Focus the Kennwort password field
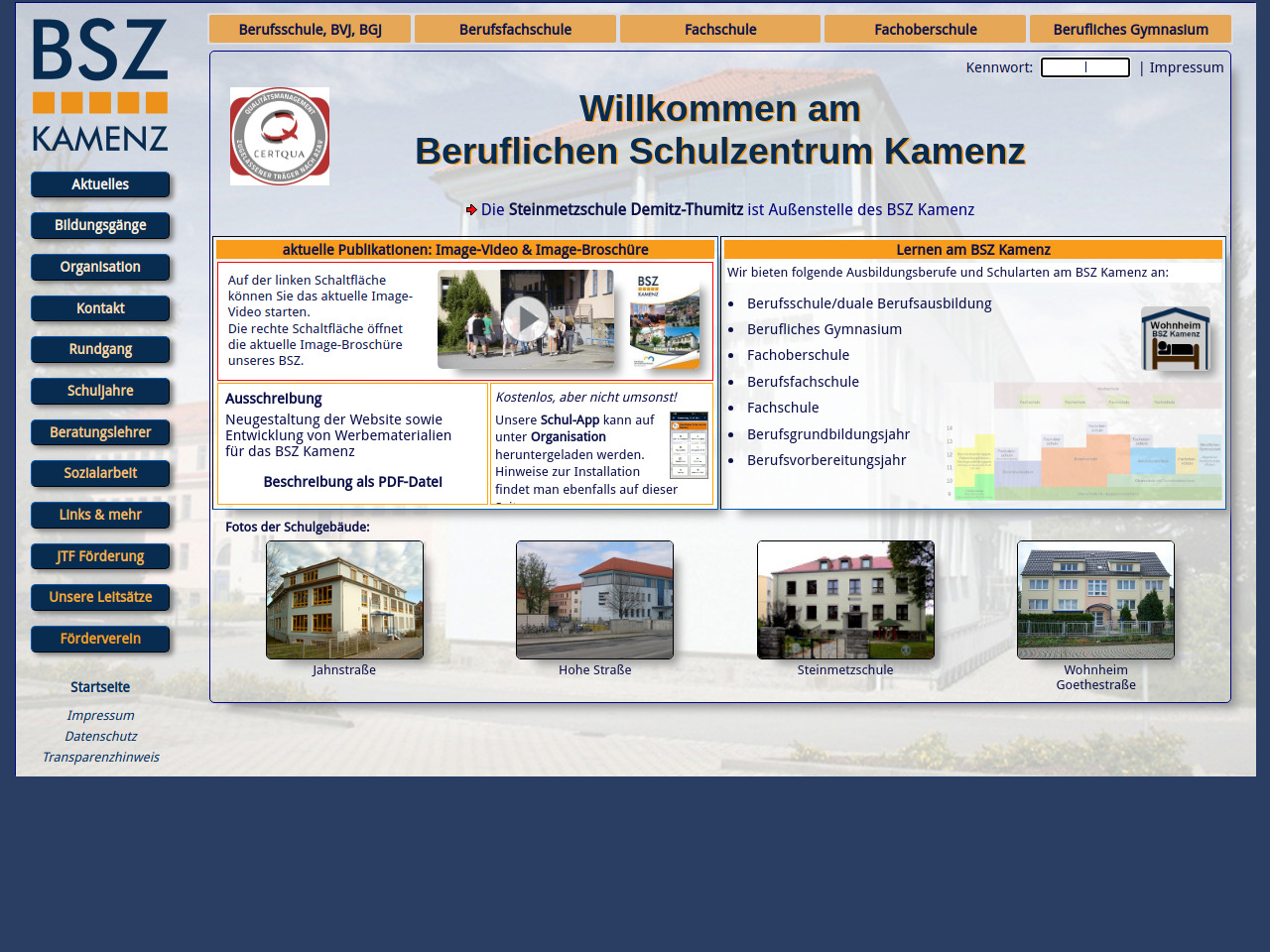This screenshot has width=1270, height=952. tap(1084, 67)
